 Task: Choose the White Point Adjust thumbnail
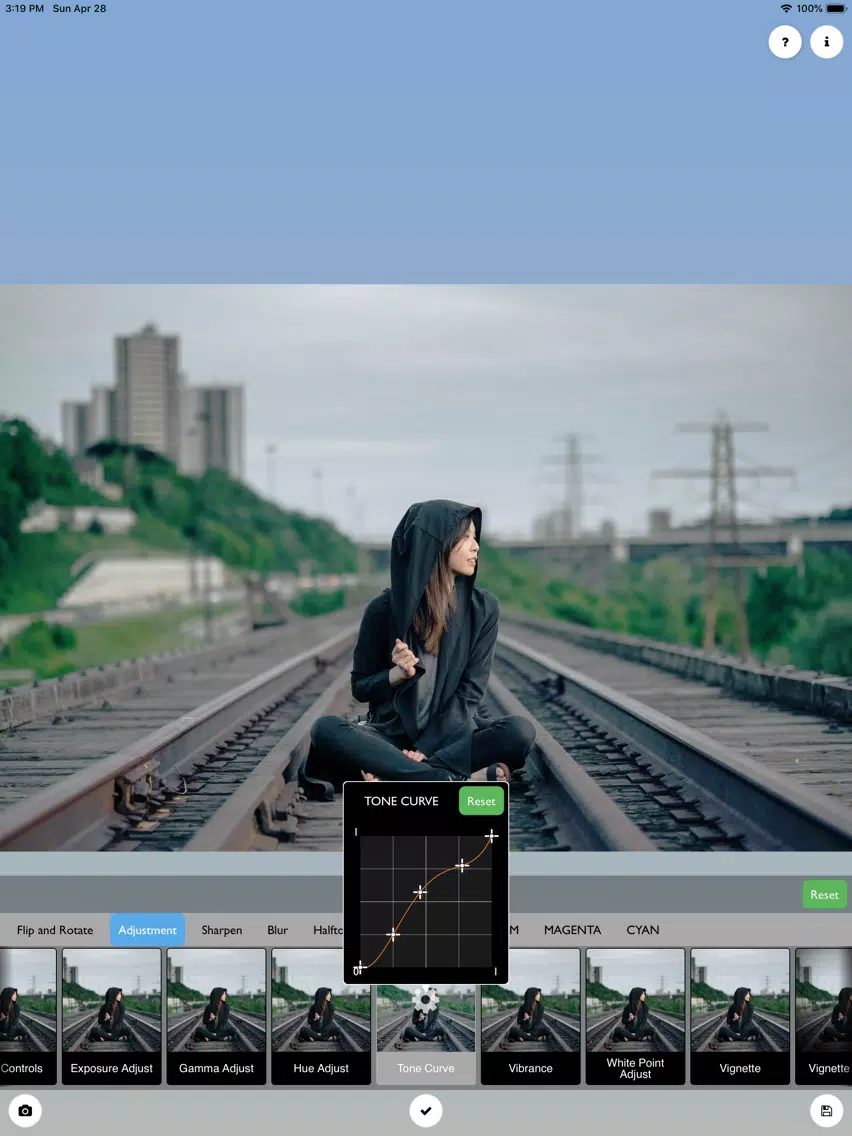pyautogui.click(x=635, y=1016)
